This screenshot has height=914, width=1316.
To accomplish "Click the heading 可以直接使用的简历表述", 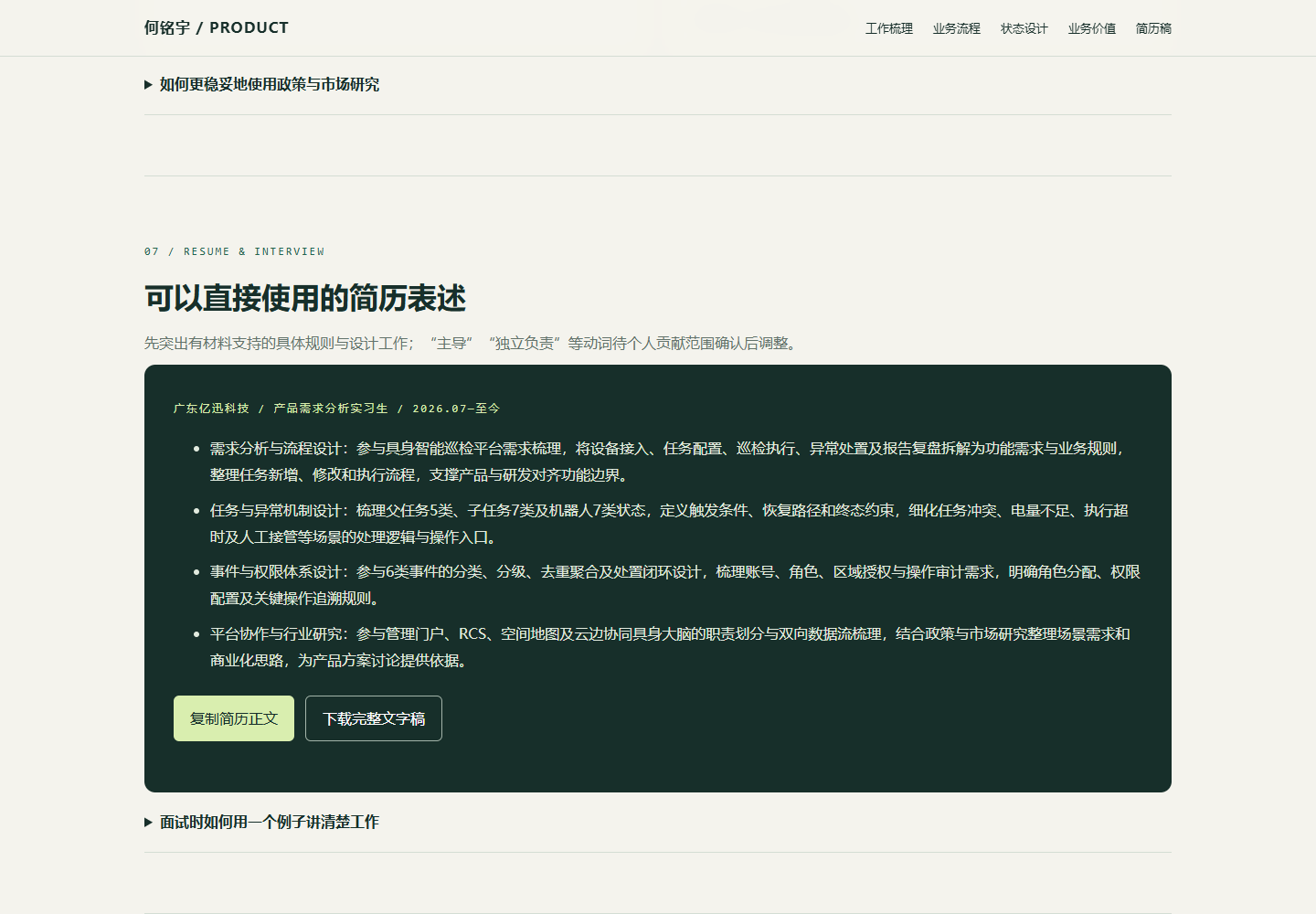I will [305, 298].
